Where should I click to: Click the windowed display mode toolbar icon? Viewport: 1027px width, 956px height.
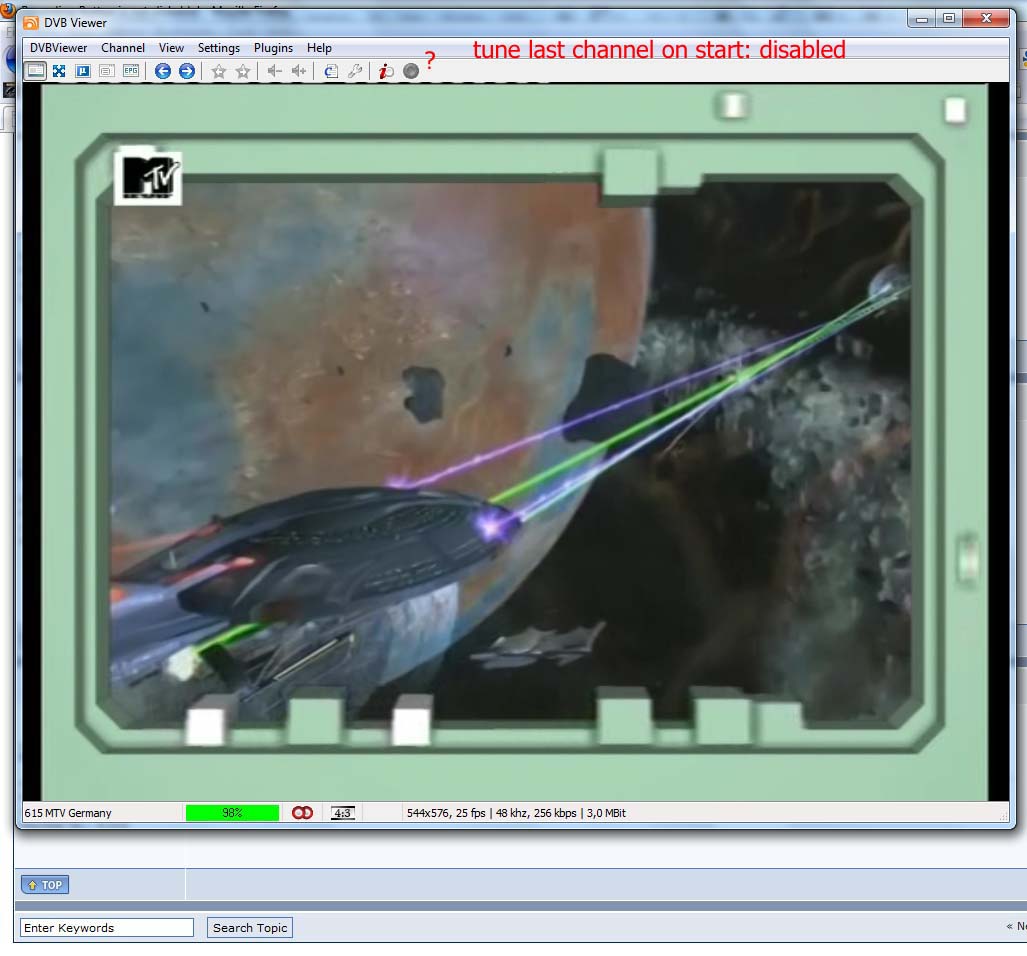point(35,71)
